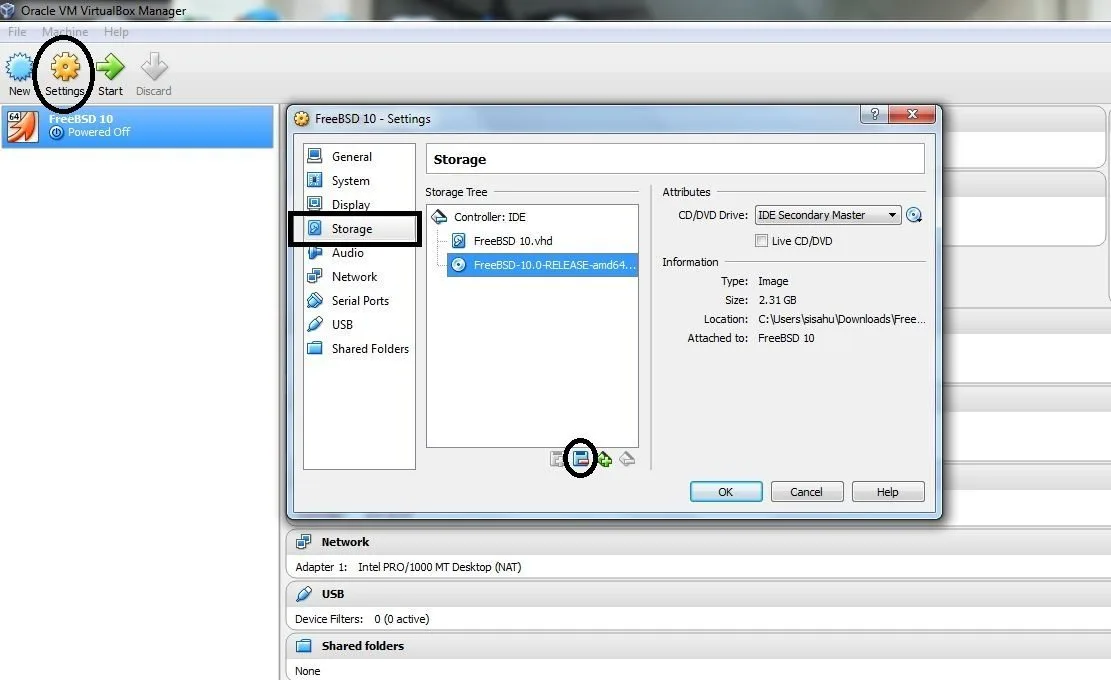Click Shared folders section header in details
Image resolution: width=1111 pixels, height=680 pixels.
pyautogui.click(x=698, y=645)
